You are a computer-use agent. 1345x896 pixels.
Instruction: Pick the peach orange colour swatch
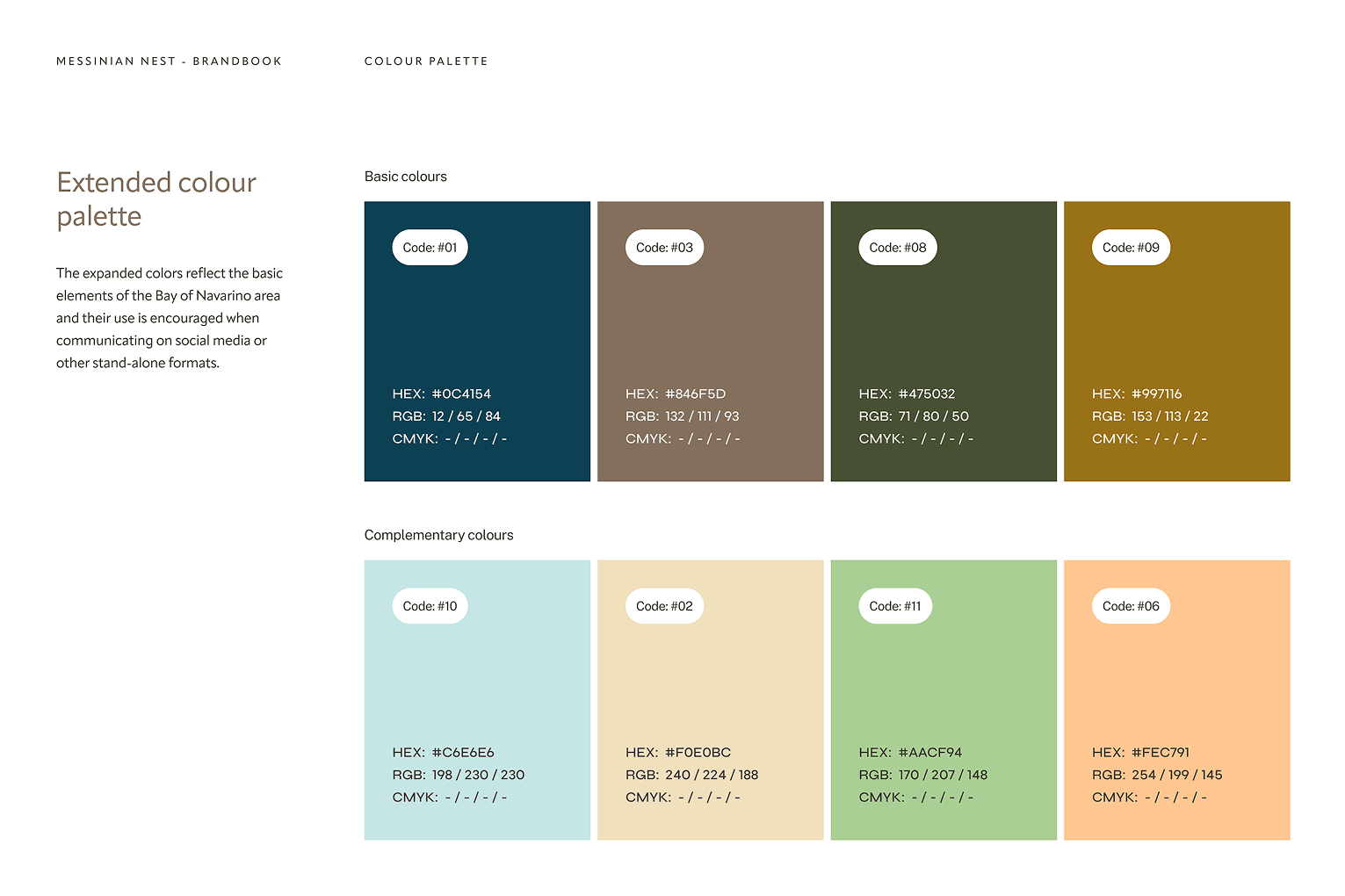pyautogui.click(x=1176, y=685)
